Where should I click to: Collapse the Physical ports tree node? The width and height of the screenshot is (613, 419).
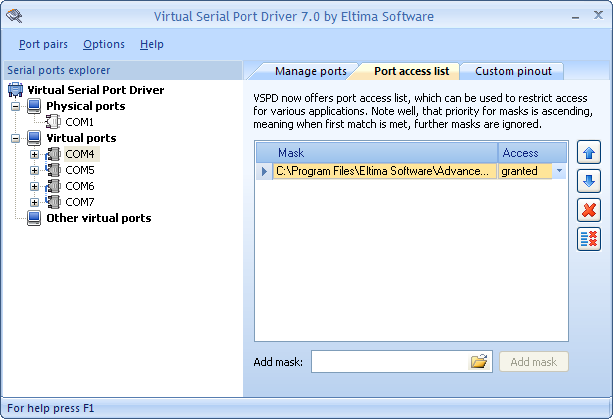(x=15, y=106)
